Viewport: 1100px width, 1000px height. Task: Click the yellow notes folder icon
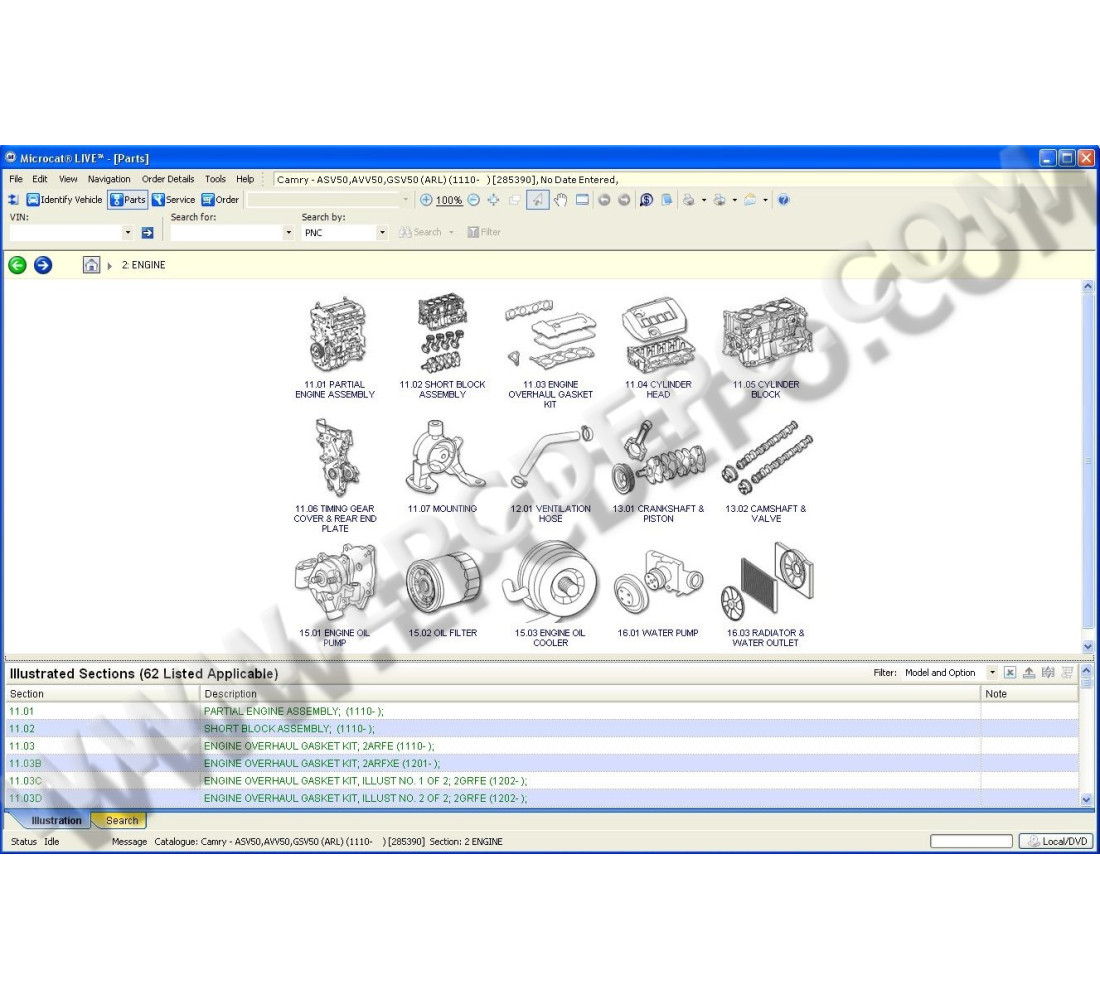(750, 200)
